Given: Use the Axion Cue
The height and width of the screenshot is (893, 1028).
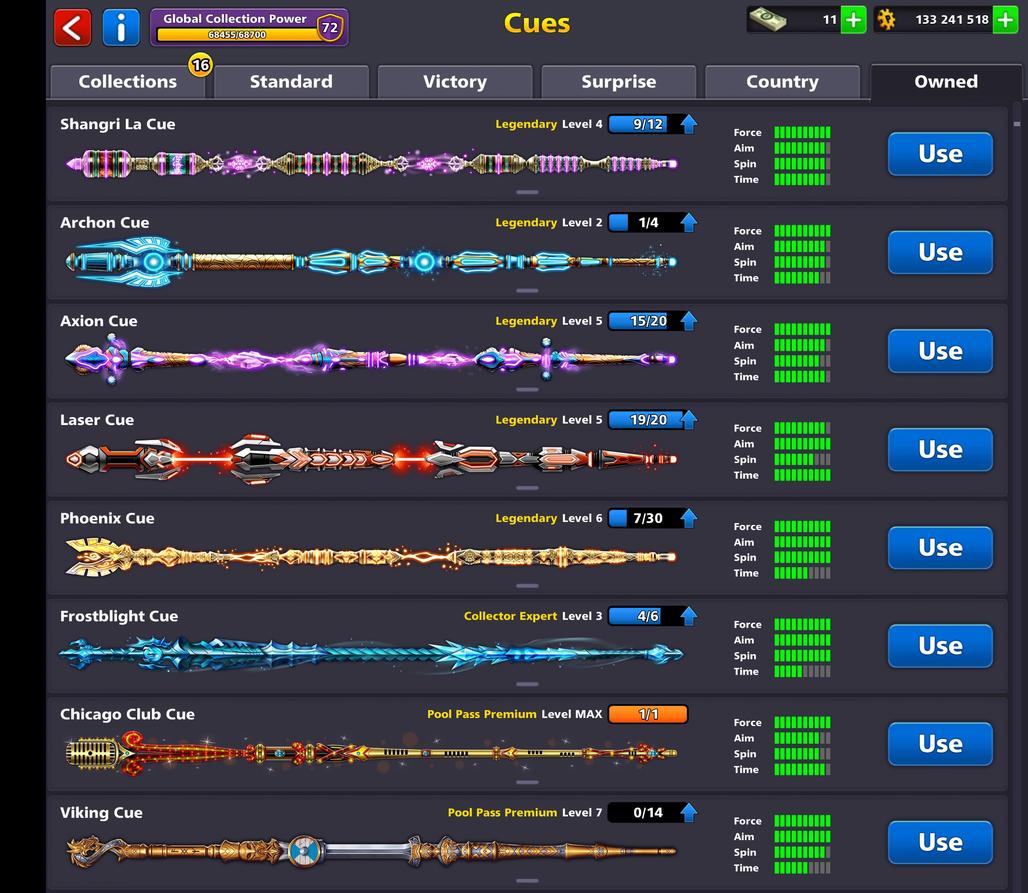Looking at the screenshot, I should (940, 351).
